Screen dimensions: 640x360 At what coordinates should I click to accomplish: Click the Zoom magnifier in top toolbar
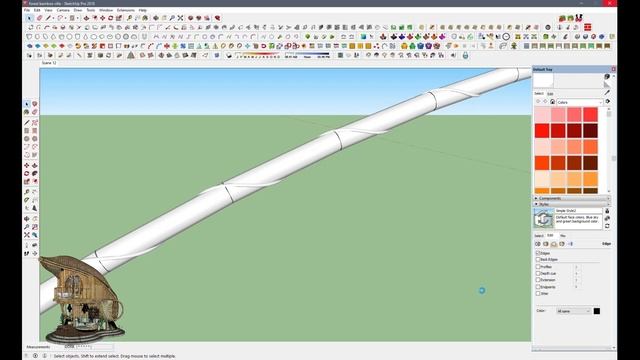point(172,18)
